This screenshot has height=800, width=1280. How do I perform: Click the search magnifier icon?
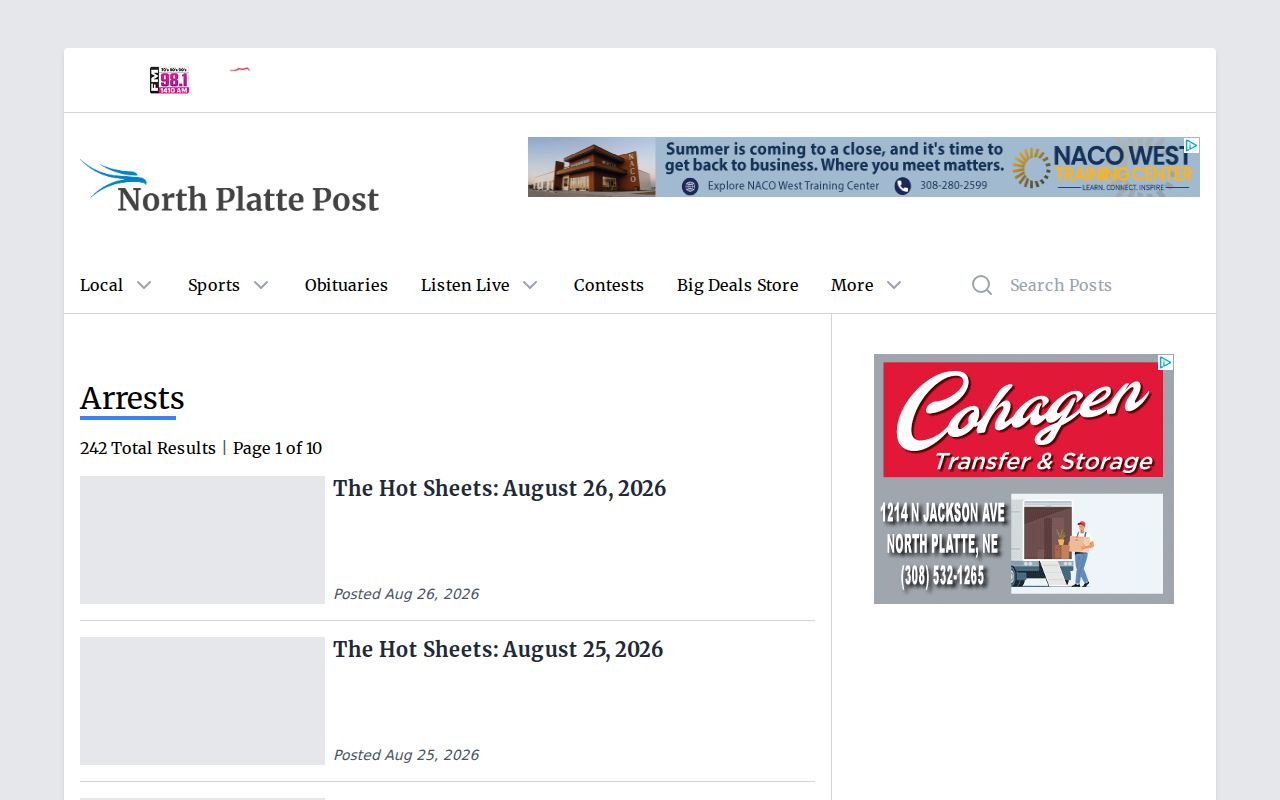[x=982, y=285]
